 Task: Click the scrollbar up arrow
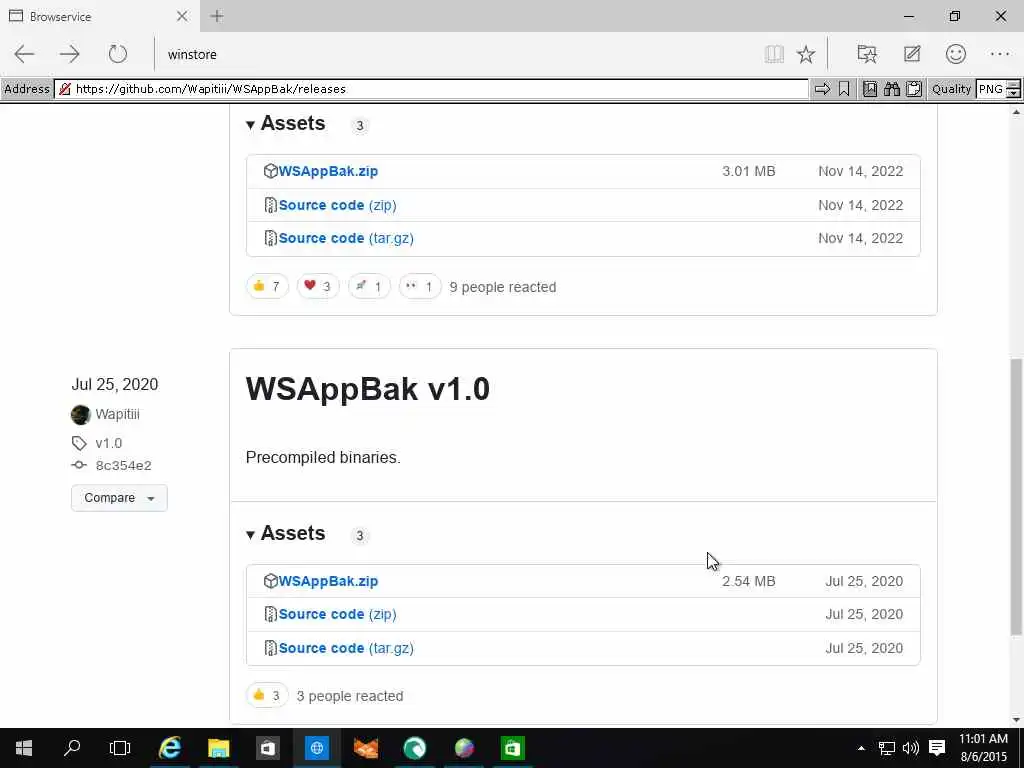pos(1016,113)
